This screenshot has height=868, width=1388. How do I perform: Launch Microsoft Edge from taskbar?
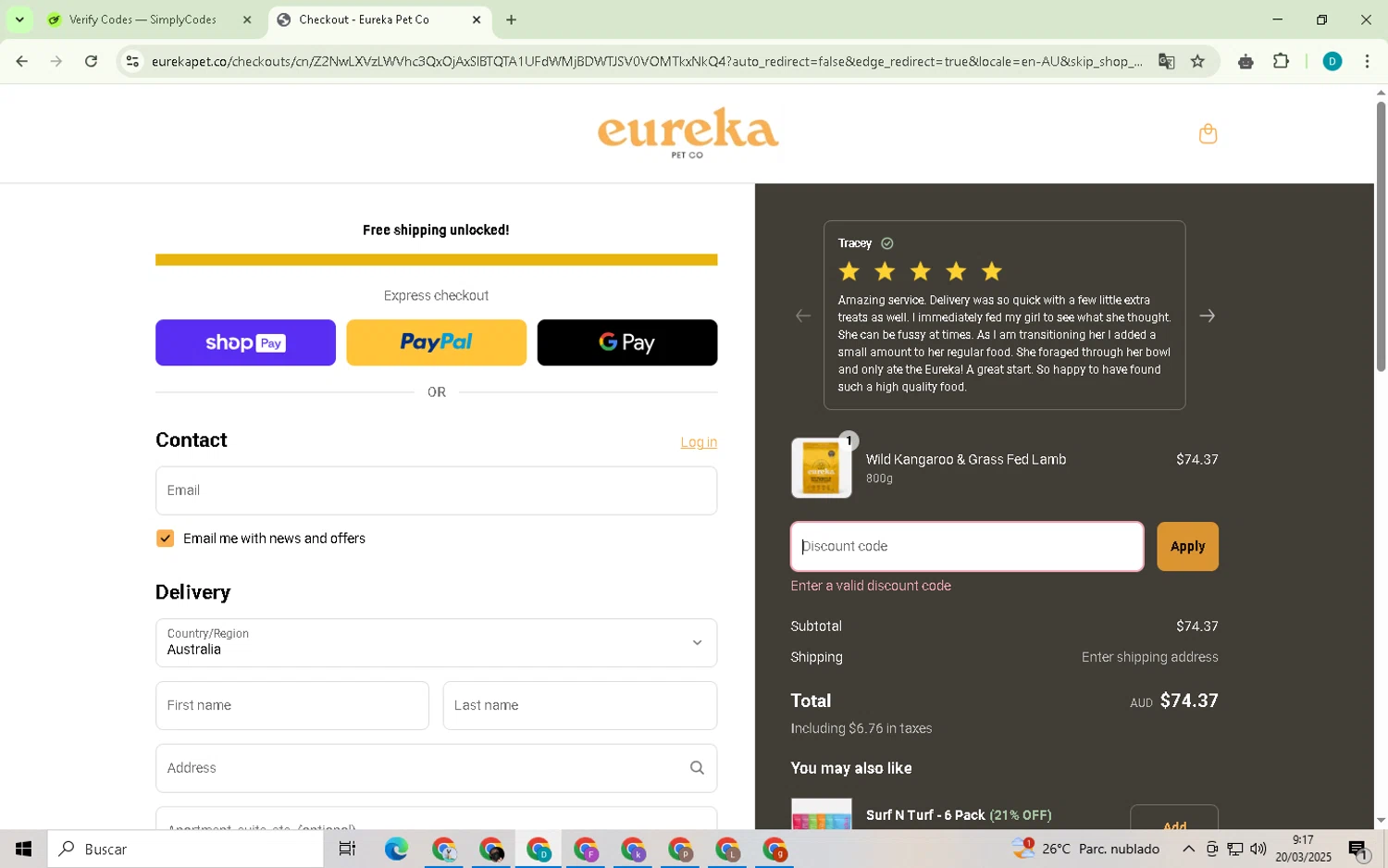(396, 849)
